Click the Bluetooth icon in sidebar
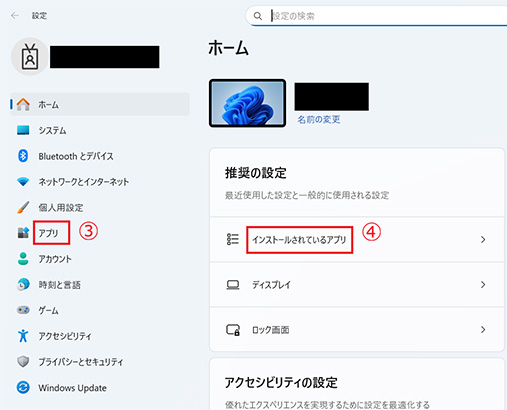Image resolution: width=507 pixels, height=410 pixels. pos(23,156)
